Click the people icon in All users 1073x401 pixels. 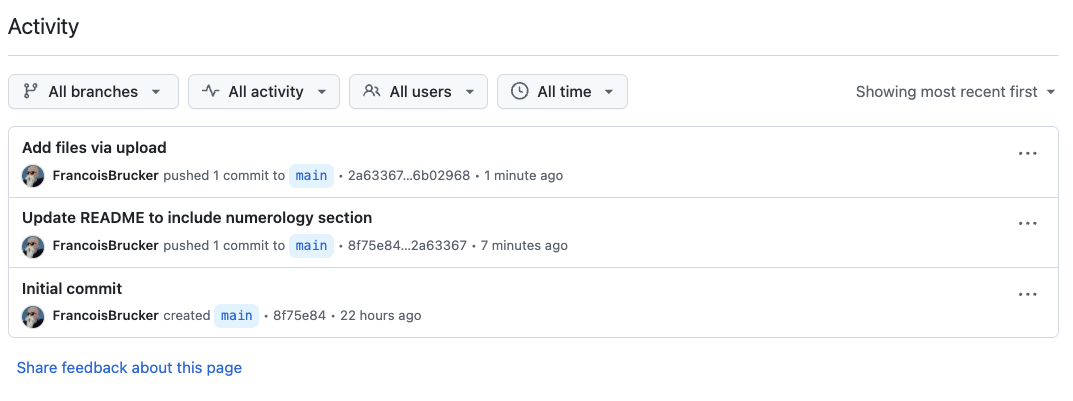(x=372, y=91)
